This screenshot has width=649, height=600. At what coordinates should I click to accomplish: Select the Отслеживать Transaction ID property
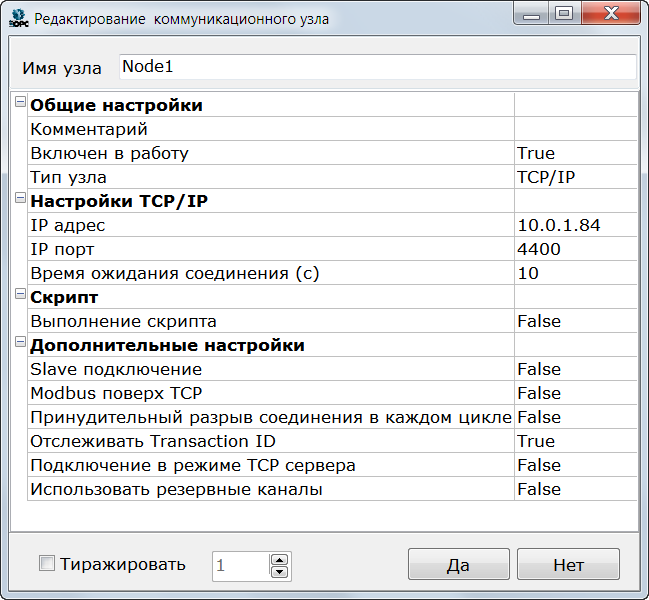click(x=271, y=441)
